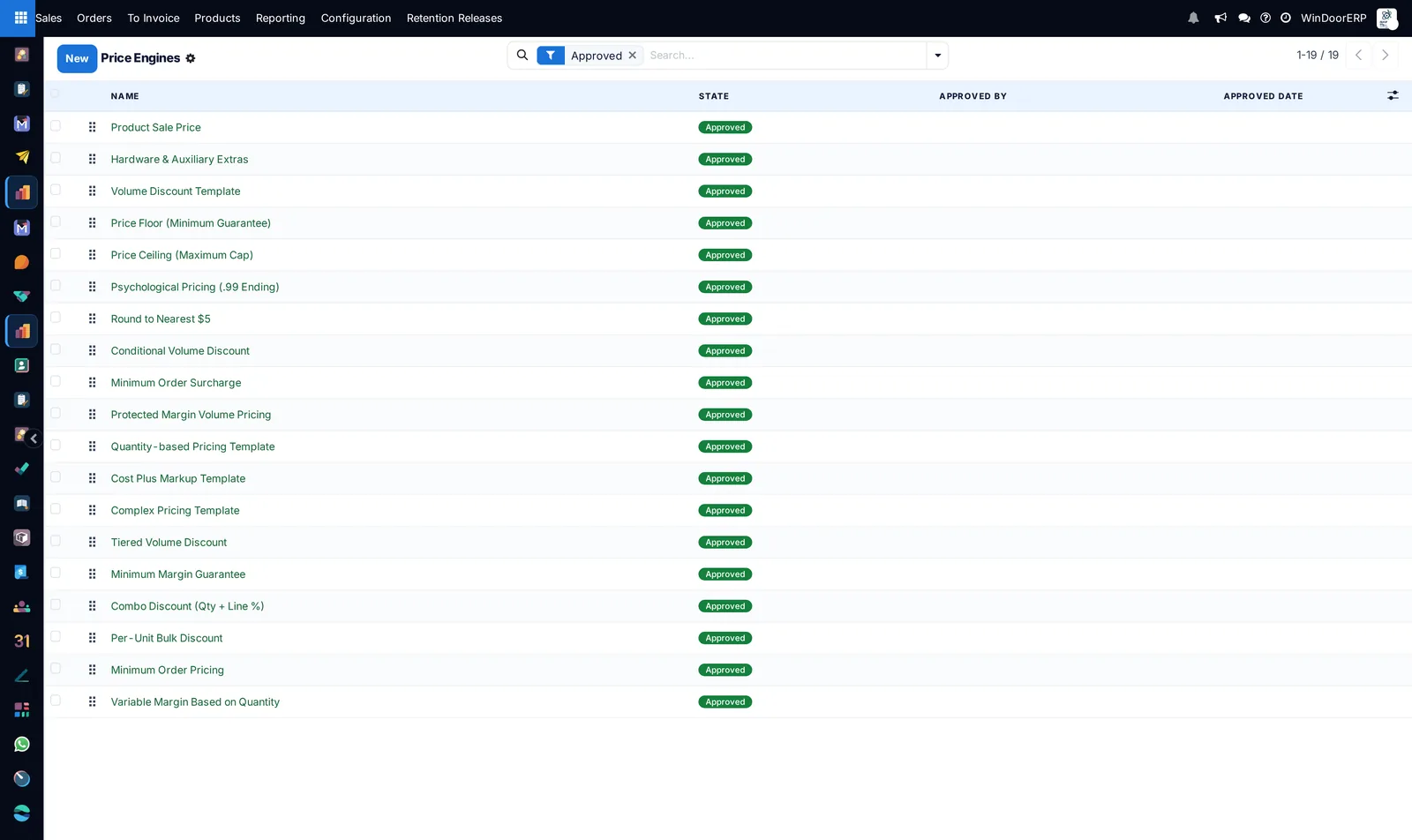Open the column settings adjust icon
Image resolution: width=1412 pixels, height=840 pixels.
(1393, 95)
